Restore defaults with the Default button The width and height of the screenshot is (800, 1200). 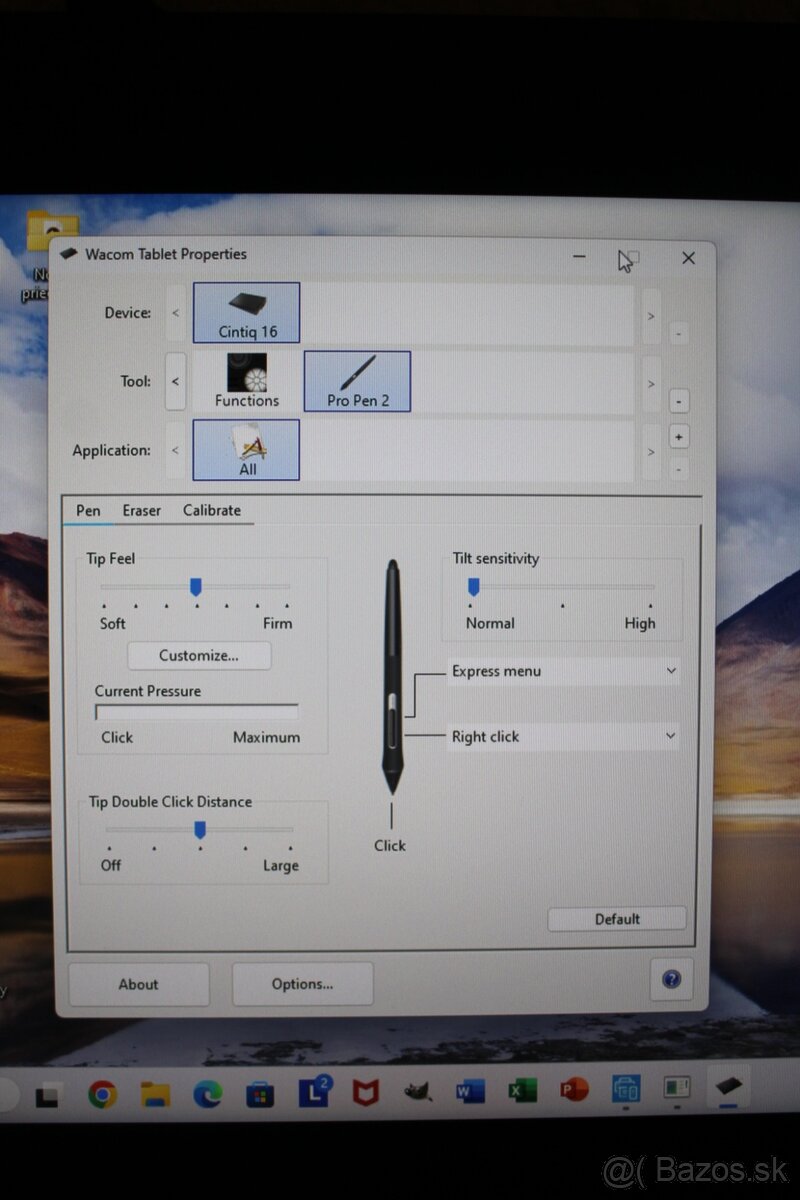point(617,919)
